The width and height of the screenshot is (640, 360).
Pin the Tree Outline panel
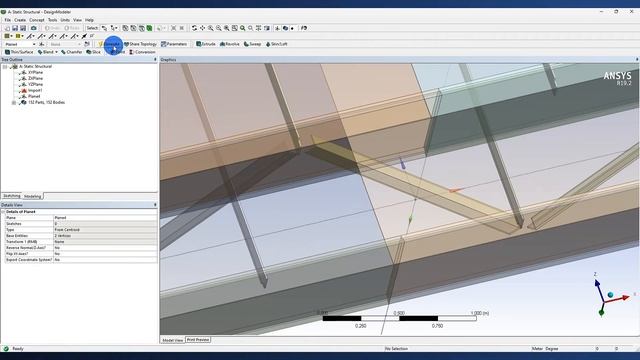point(155,60)
